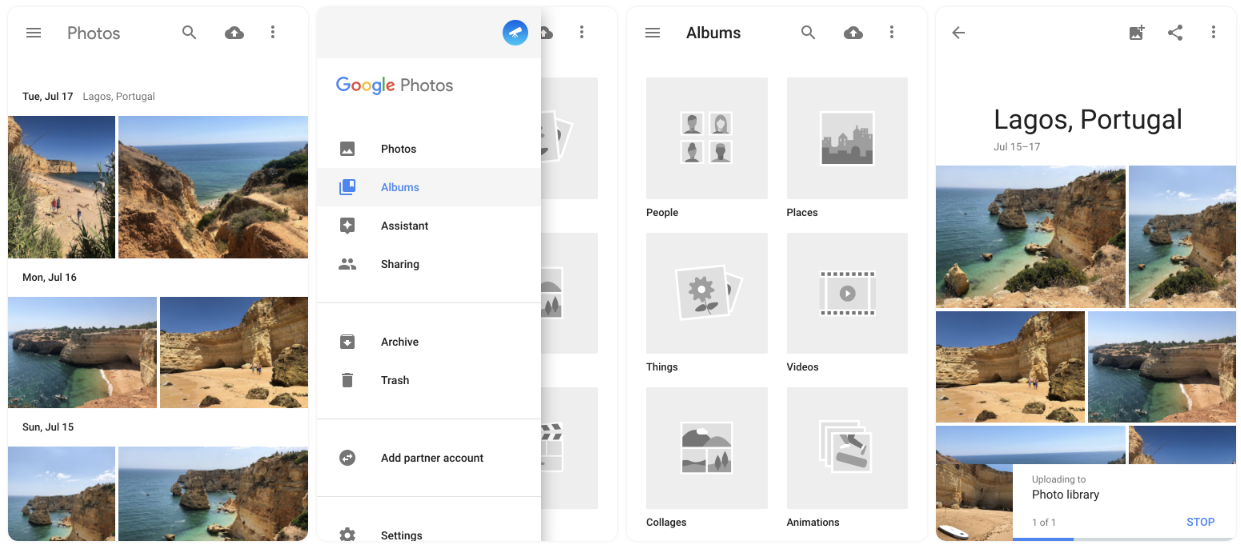Click the Photo library upload text
Image resolution: width=1241 pixels, height=545 pixels.
point(1065,495)
